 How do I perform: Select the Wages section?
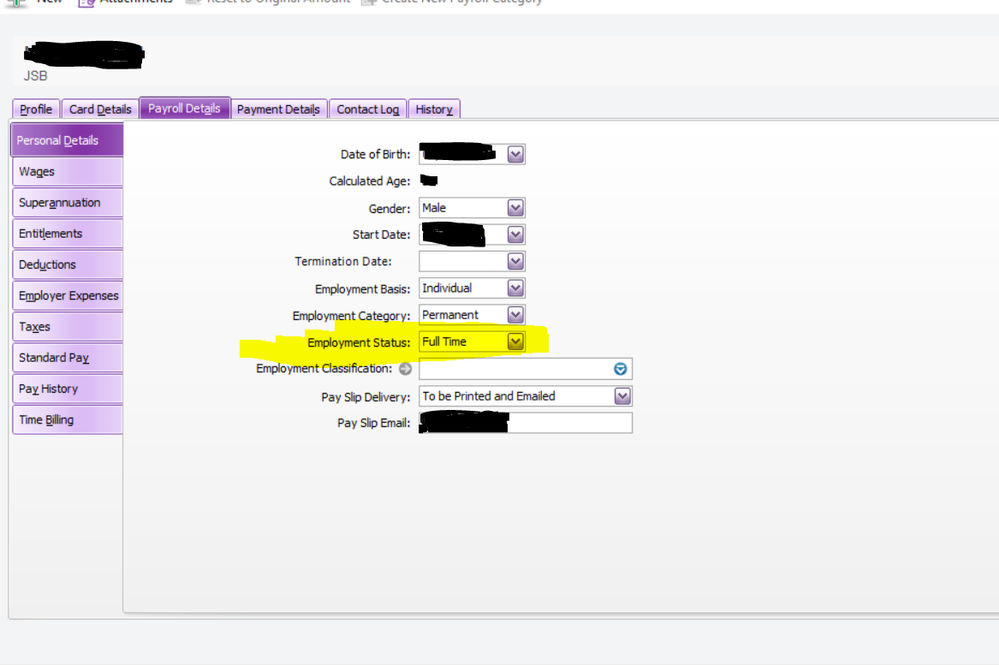[x=66, y=172]
